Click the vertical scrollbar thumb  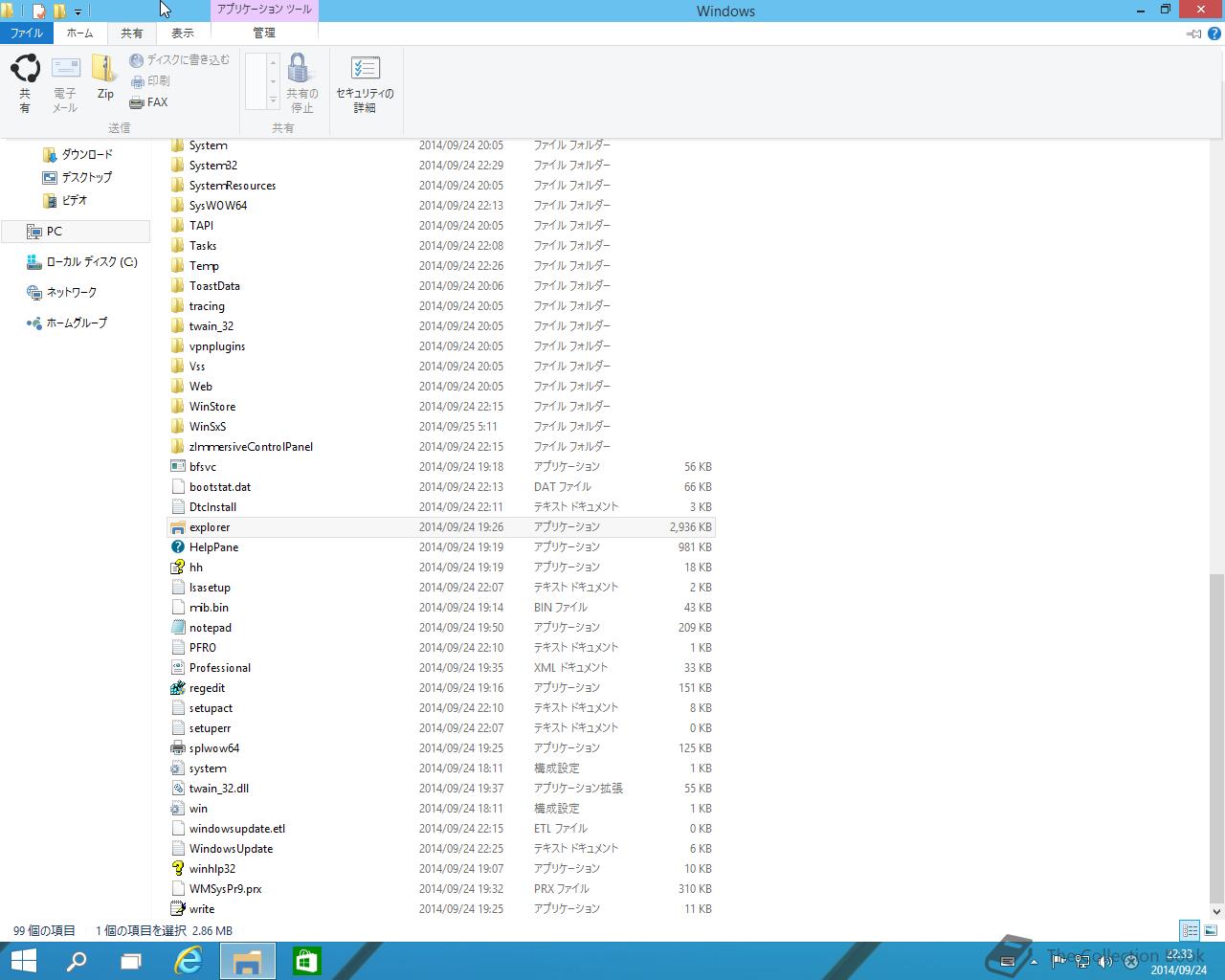click(x=1216, y=739)
